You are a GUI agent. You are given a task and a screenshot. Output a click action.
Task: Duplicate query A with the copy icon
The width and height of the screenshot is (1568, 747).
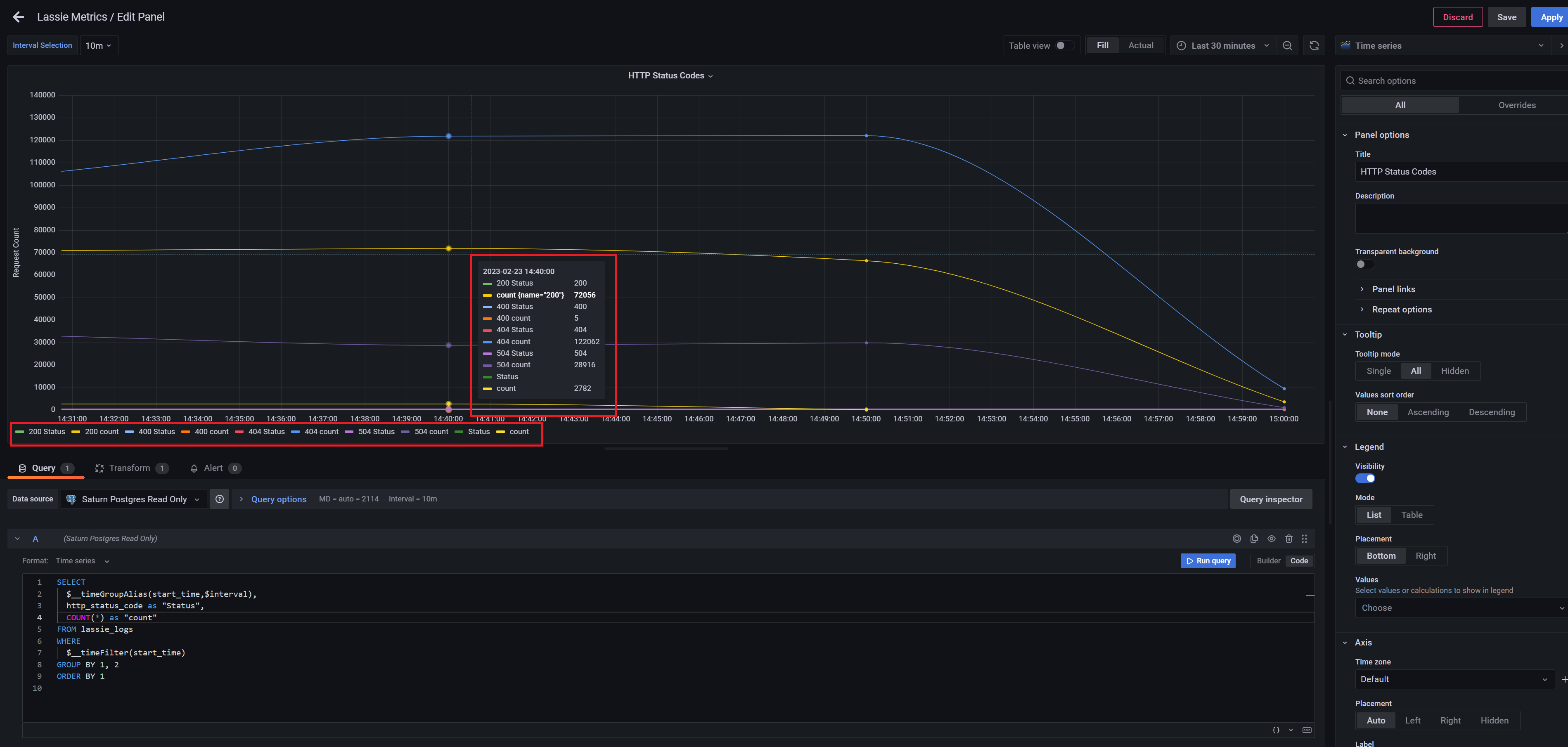coord(1254,538)
